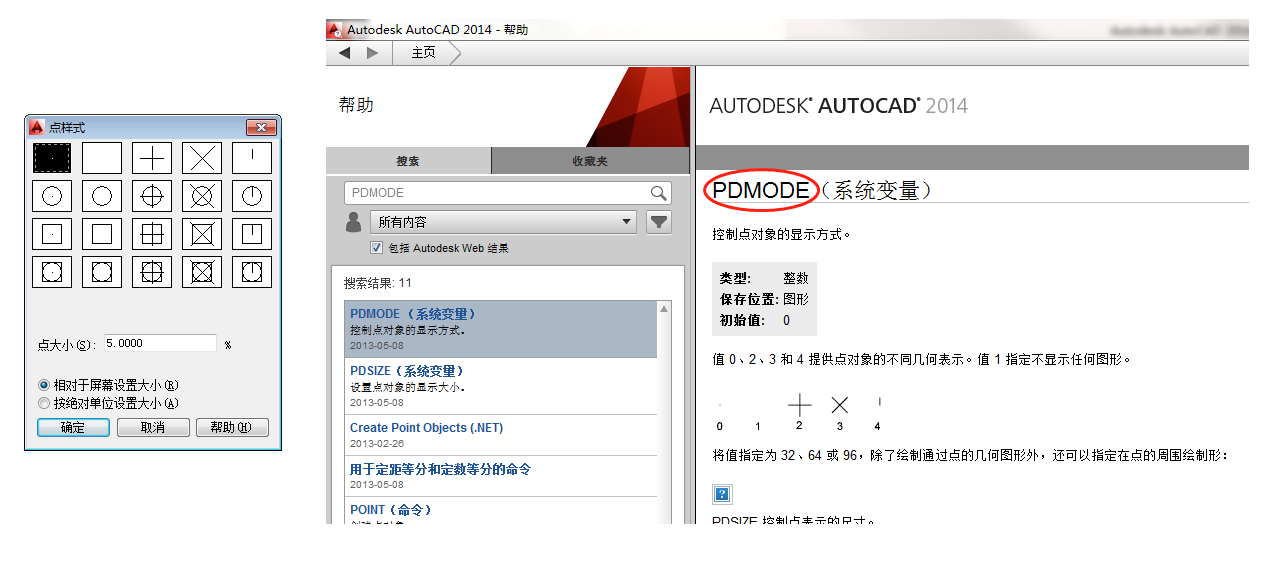Select the blank (no display) point style

point(102,158)
